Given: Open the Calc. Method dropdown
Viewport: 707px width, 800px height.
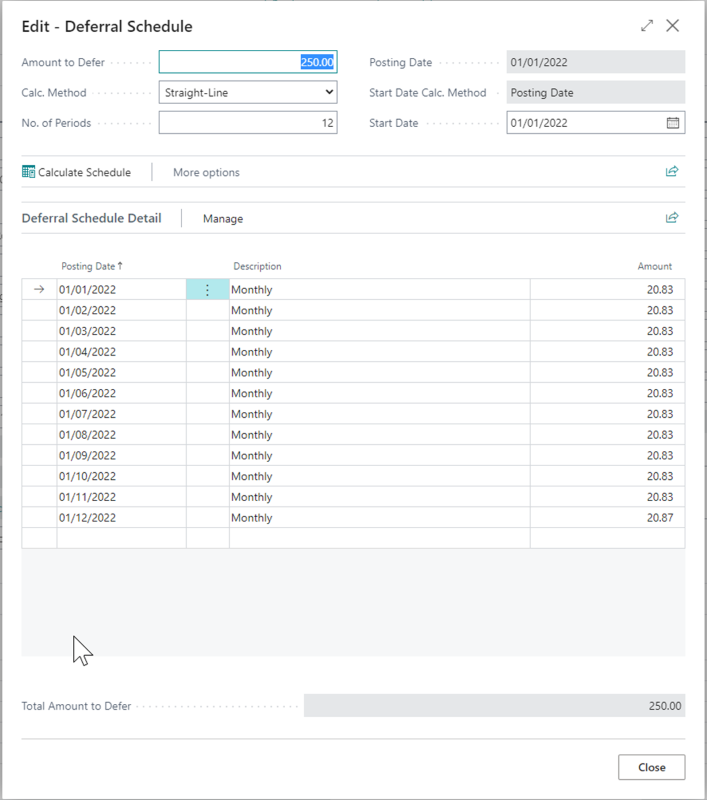Looking at the screenshot, I should coord(248,93).
